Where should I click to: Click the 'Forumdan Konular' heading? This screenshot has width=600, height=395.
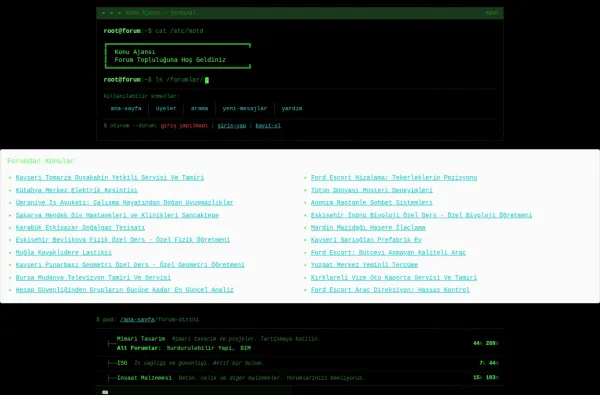pyautogui.click(x=41, y=161)
